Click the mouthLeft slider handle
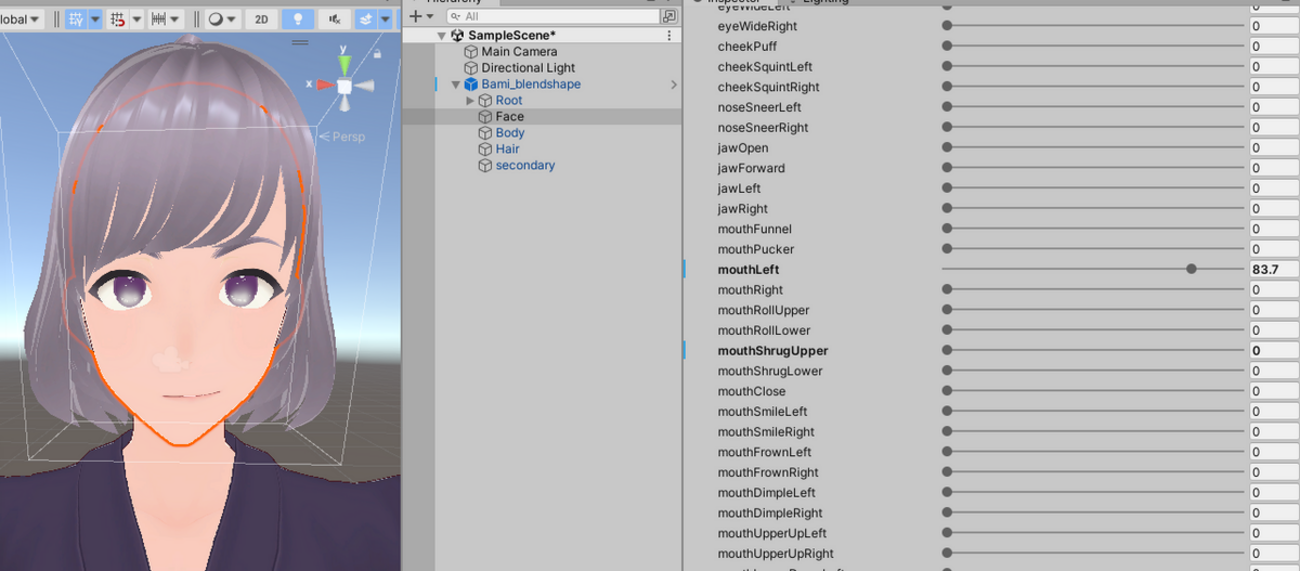Viewport: 1300px width, 571px height. [1191, 269]
